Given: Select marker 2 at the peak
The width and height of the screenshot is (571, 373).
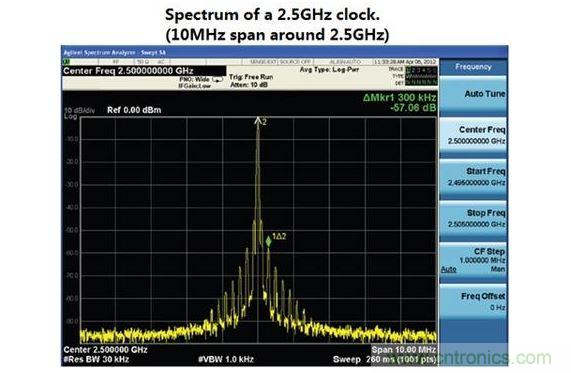Looking at the screenshot, I should [259, 121].
